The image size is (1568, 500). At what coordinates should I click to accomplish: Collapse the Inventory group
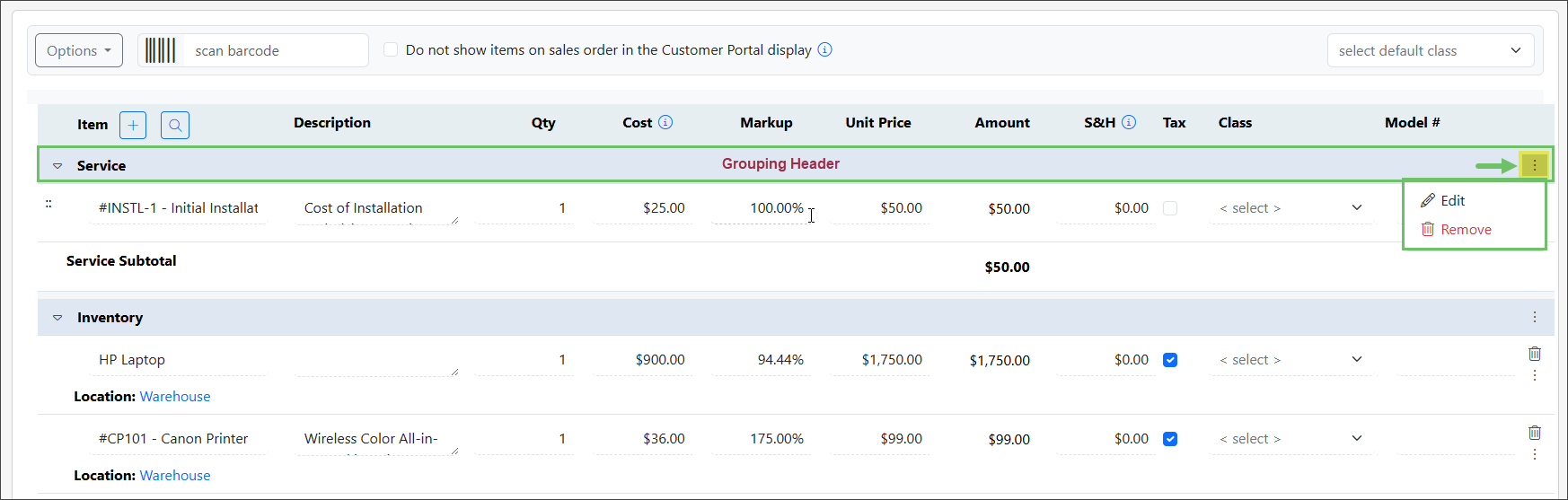coord(57,318)
